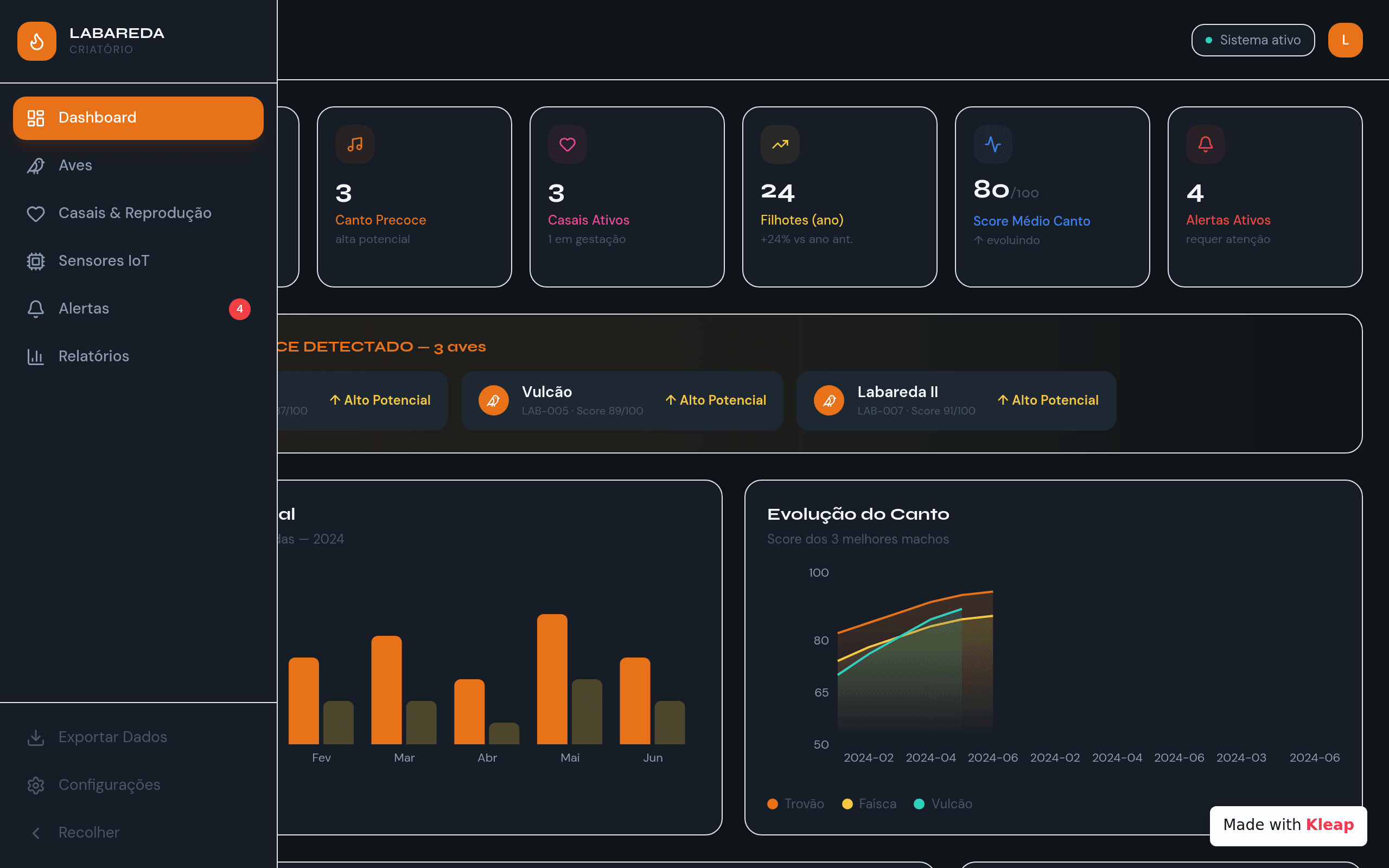Click the Labareda flame logo icon

tap(37, 41)
